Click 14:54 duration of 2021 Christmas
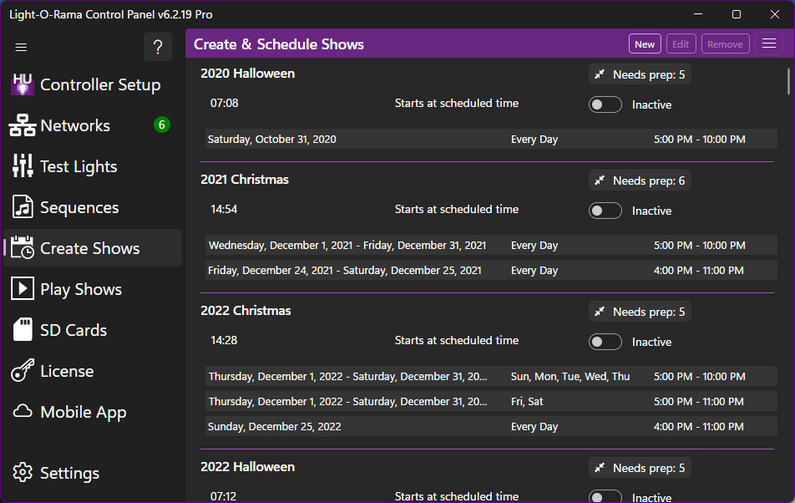Image resolution: width=795 pixels, height=503 pixels. 224,209
